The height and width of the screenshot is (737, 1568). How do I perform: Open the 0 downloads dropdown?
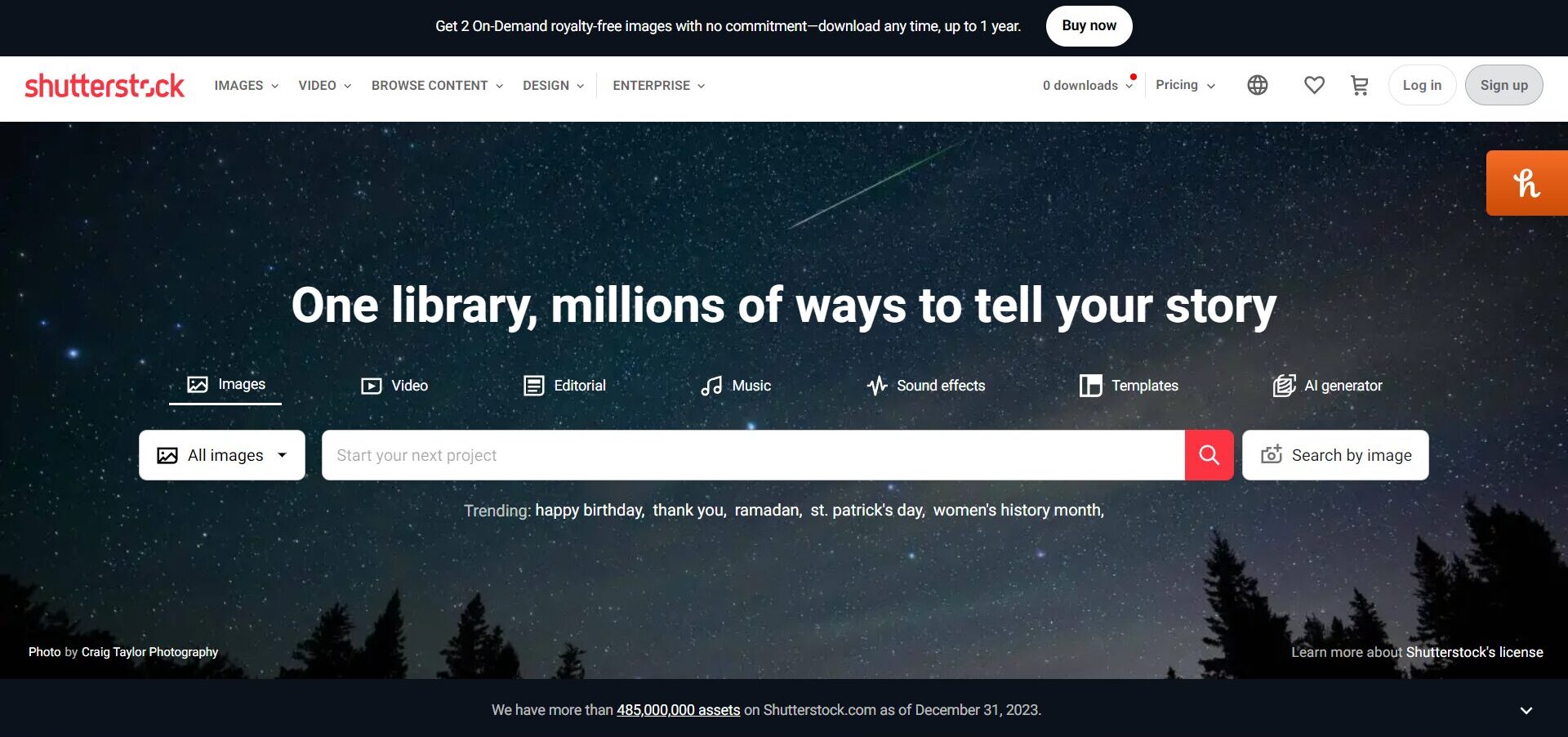(x=1088, y=85)
